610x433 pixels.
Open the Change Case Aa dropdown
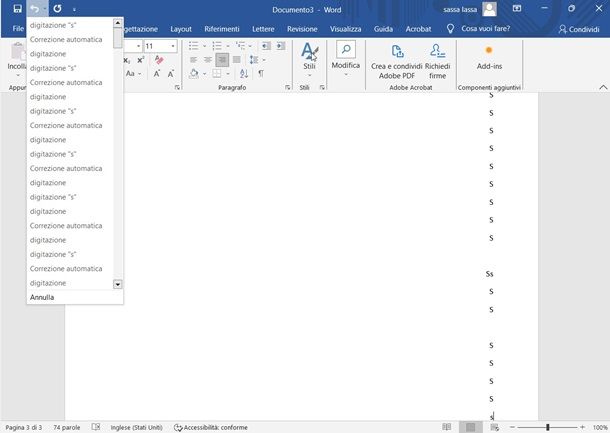(133, 74)
